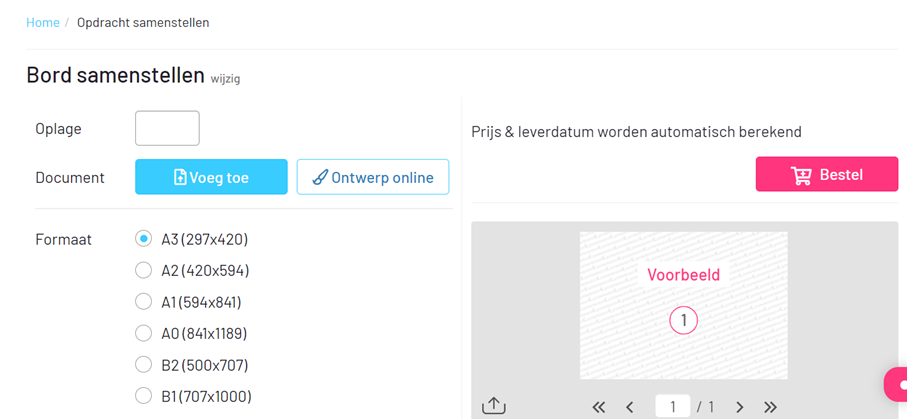Image resolution: width=907 pixels, height=419 pixels.
Task: Choose the A0 (841x1189) format
Action: pos(143,333)
